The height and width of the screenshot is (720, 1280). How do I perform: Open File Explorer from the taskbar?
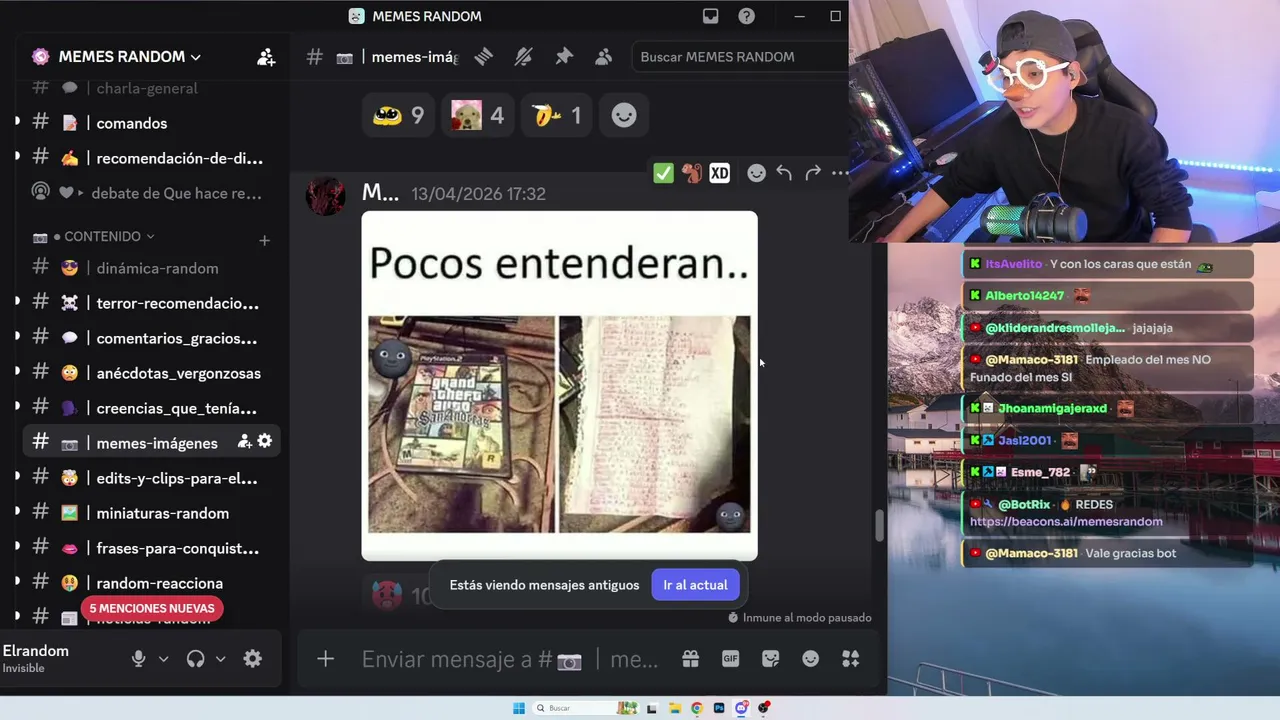[x=674, y=708]
